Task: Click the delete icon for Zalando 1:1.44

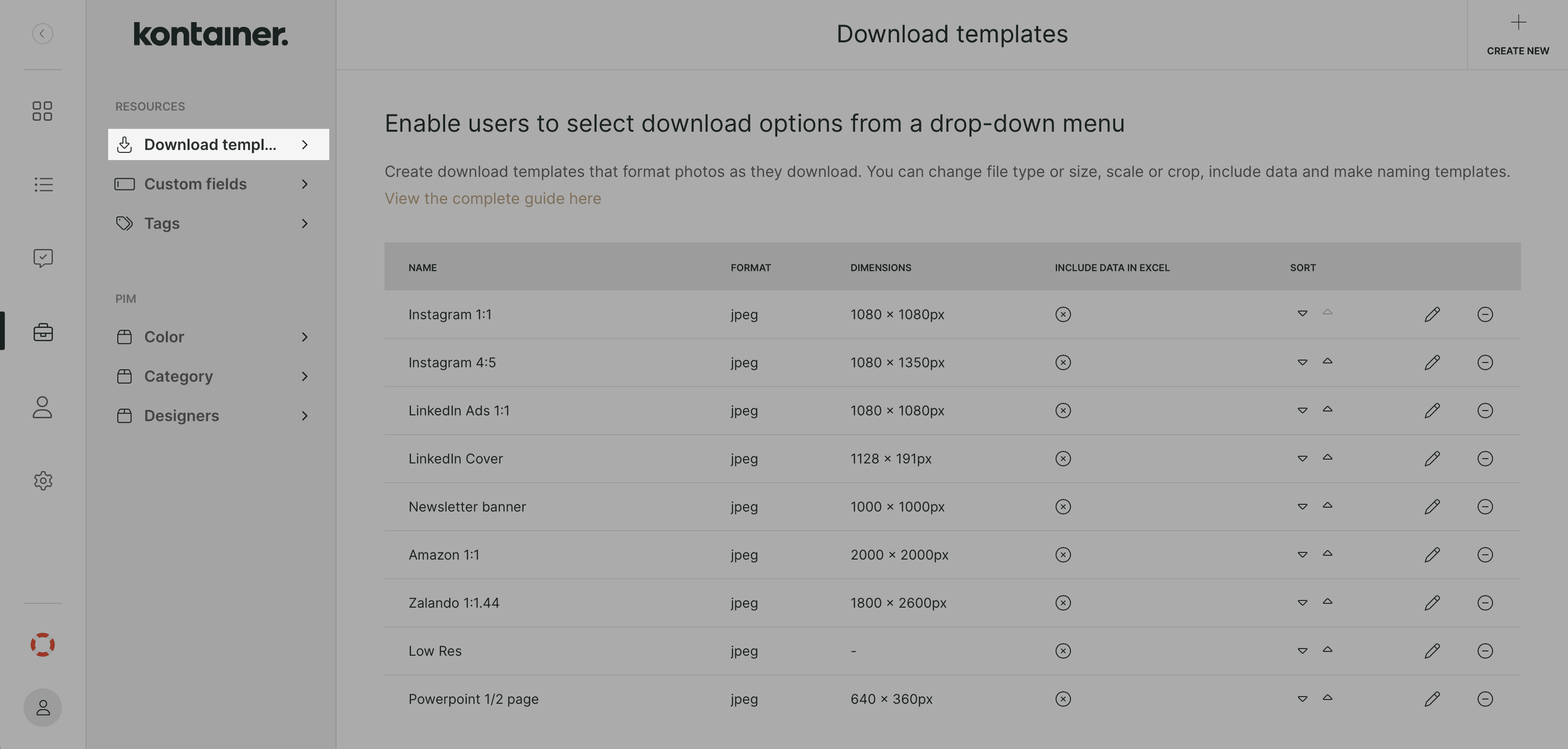Action: tap(1484, 602)
